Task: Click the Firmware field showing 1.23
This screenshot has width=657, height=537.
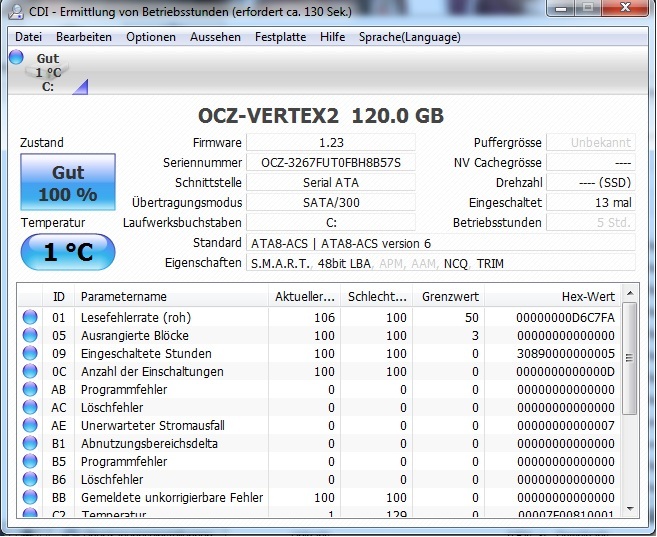Action: (331, 142)
